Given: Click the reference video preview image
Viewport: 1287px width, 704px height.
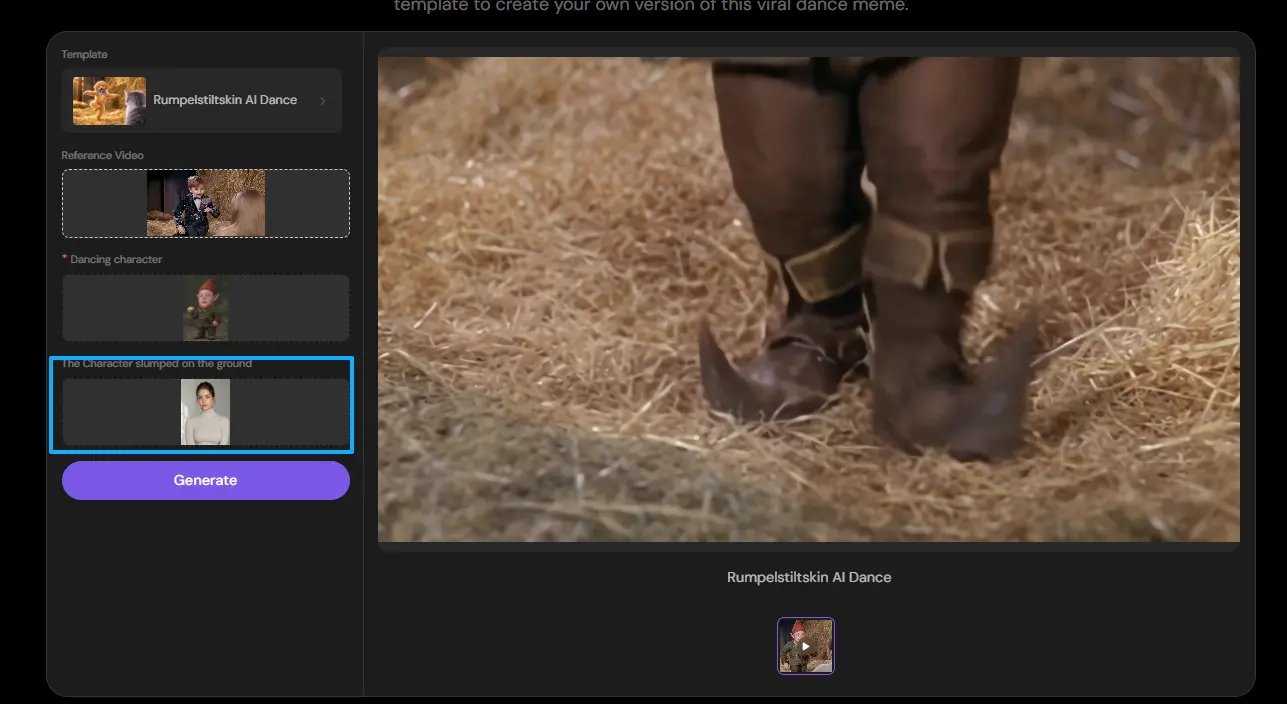Looking at the screenshot, I should pos(206,203).
